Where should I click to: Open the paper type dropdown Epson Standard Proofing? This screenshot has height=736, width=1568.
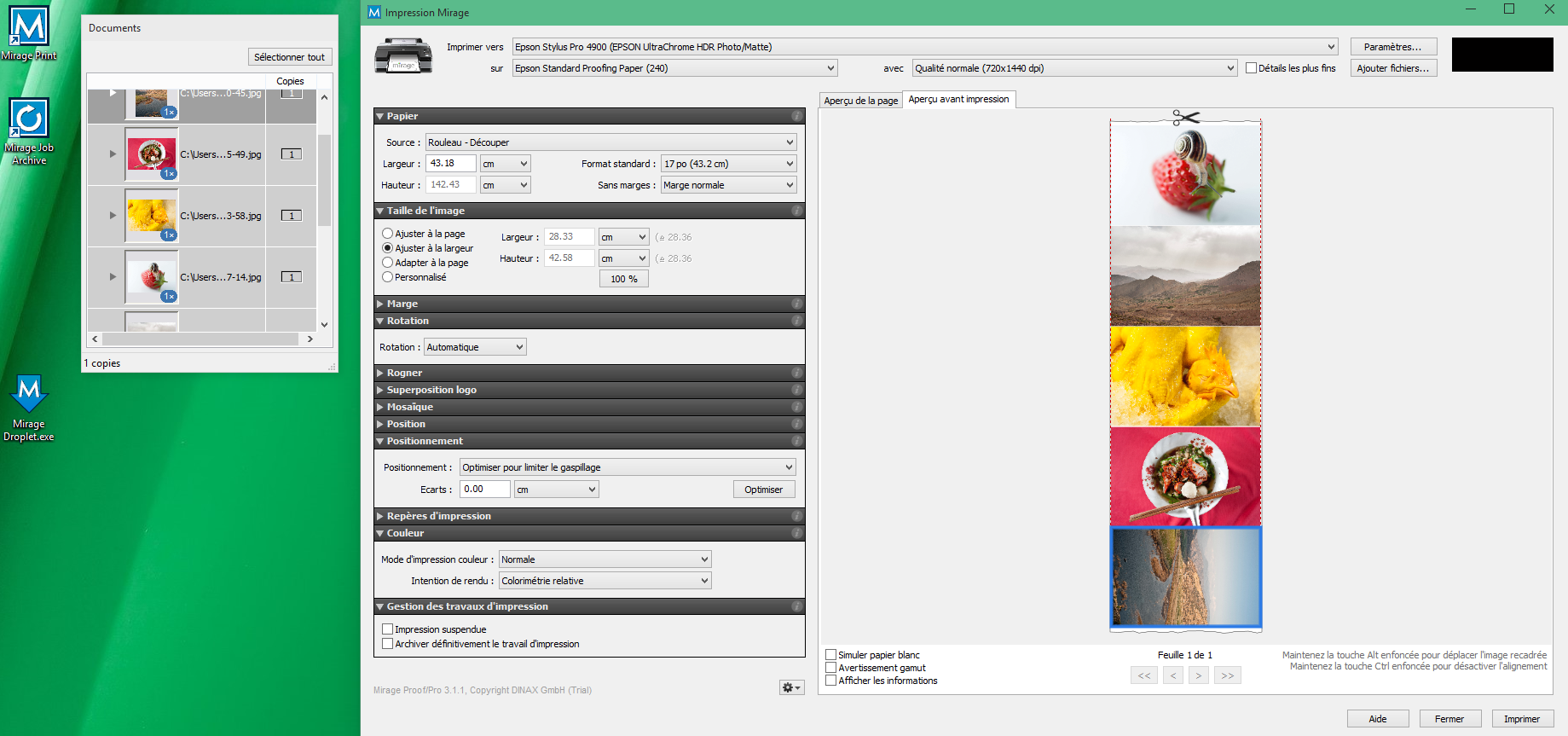pyautogui.click(x=674, y=68)
